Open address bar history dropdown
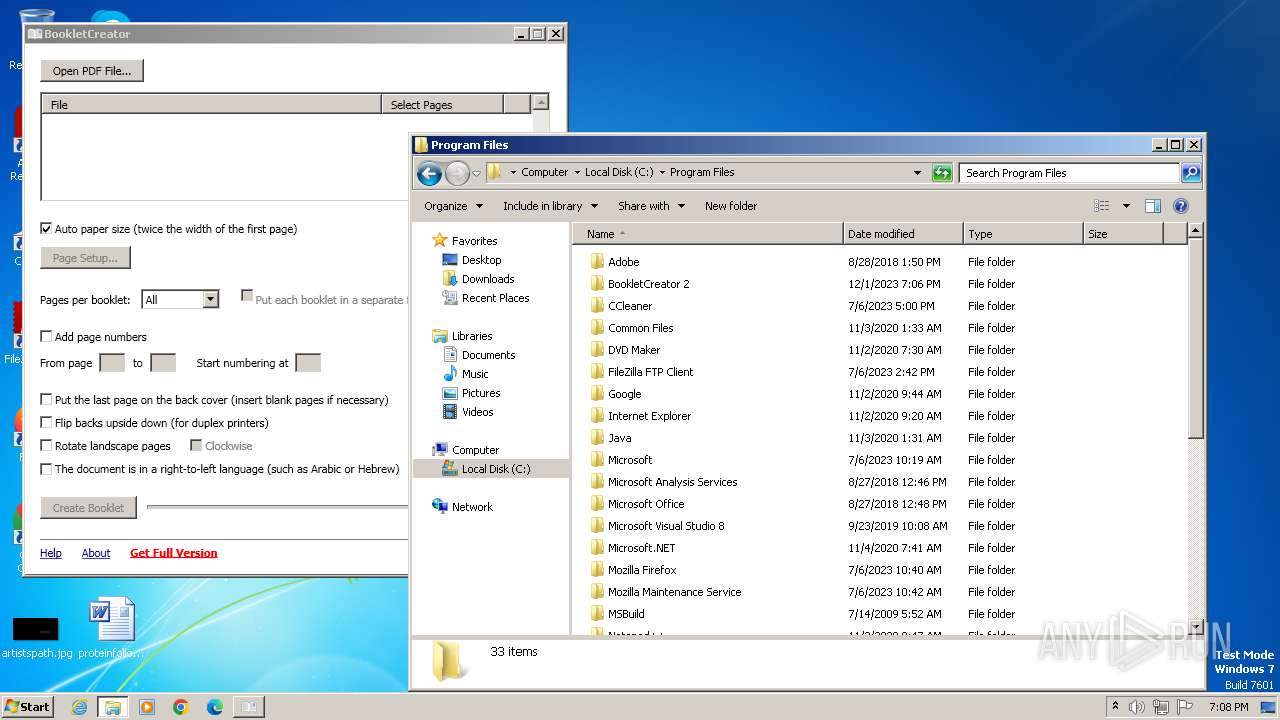Screen dimensions: 1280x720 pyautogui.click(x=917, y=173)
